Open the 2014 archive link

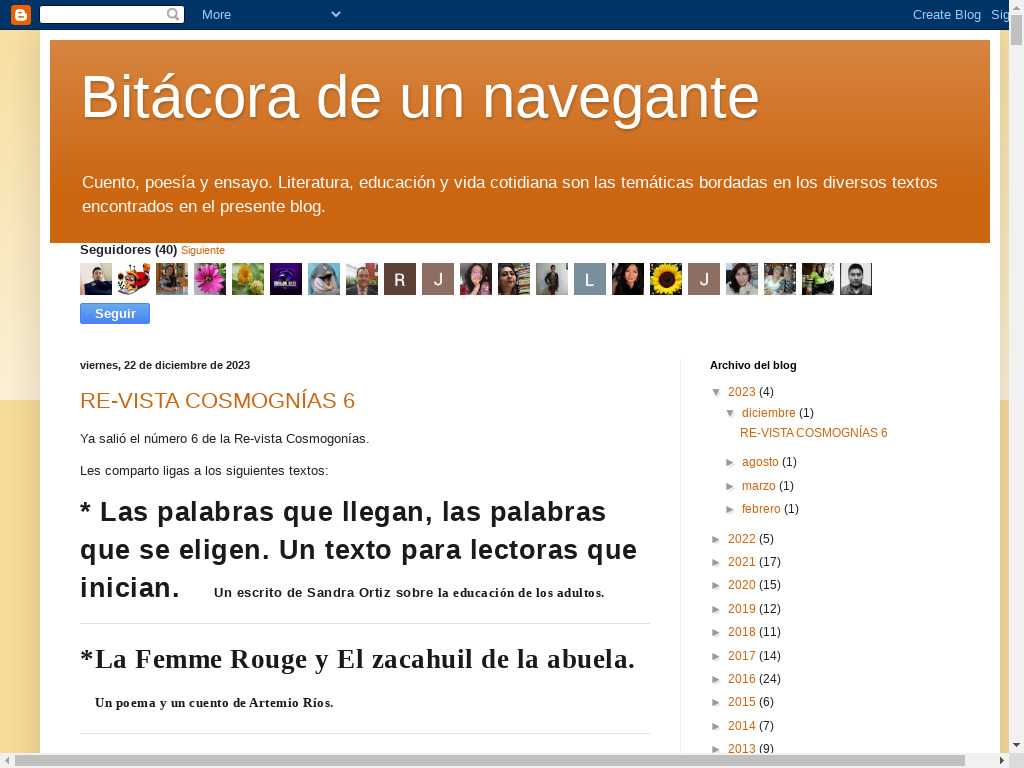click(741, 726)
